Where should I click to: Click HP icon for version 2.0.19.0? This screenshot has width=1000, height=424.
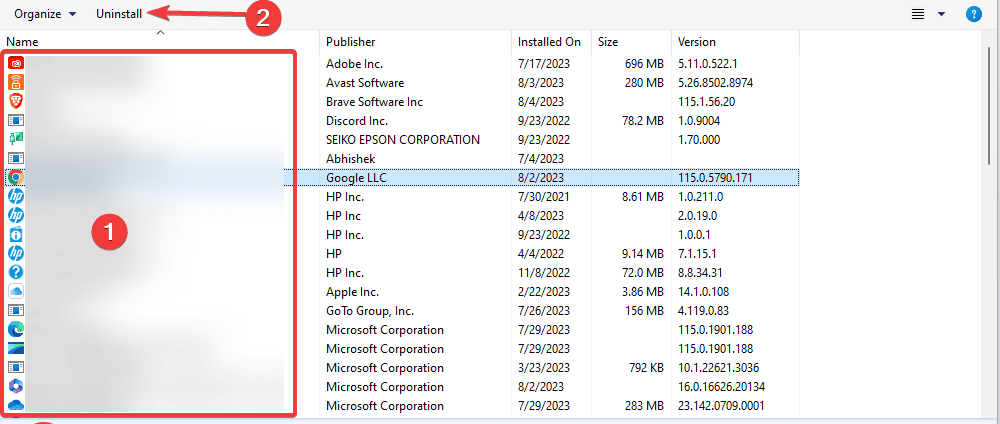point(16,216)
